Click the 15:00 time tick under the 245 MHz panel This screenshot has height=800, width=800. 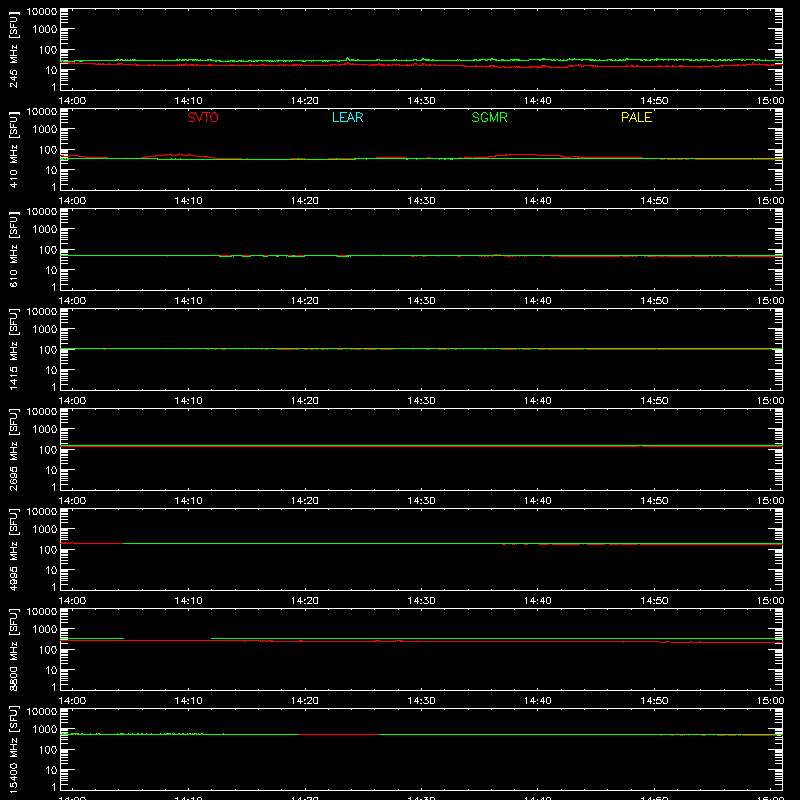tap(770, 101)
